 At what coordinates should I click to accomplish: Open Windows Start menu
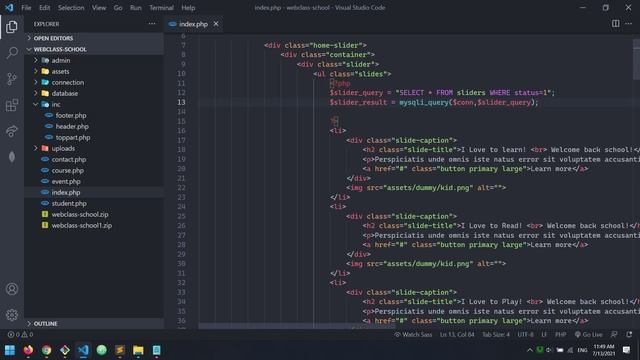pyautogui.click(x=10, y=350)
